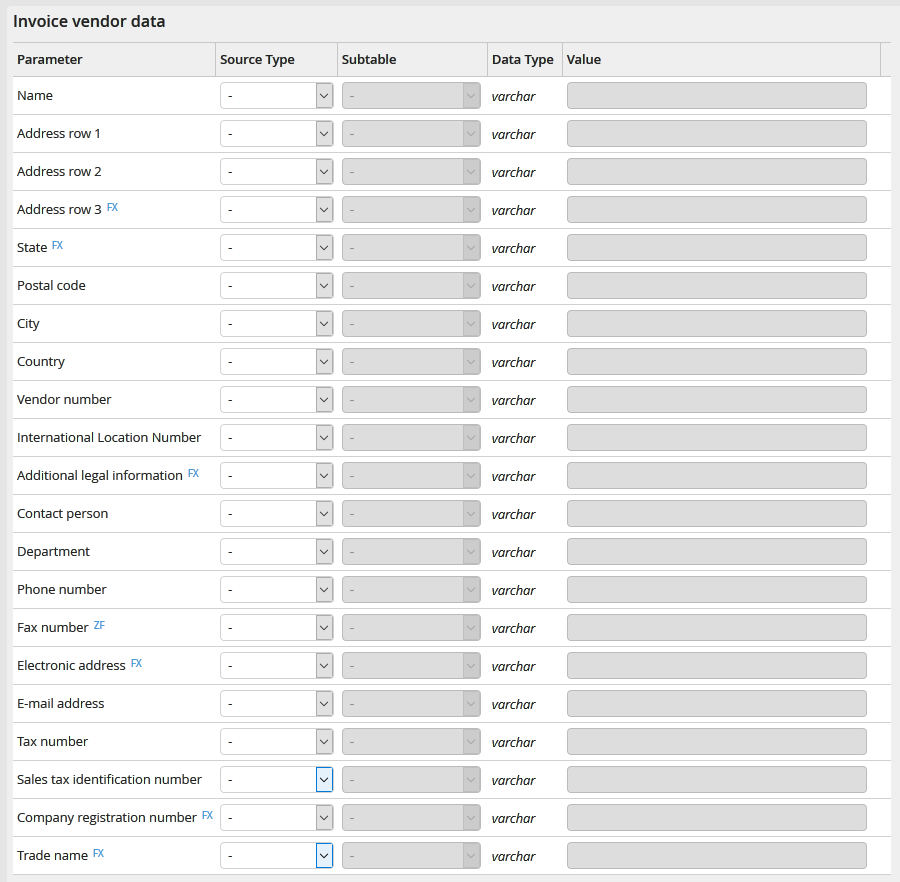Expand Source Type selector for State

tap(277, 248)
